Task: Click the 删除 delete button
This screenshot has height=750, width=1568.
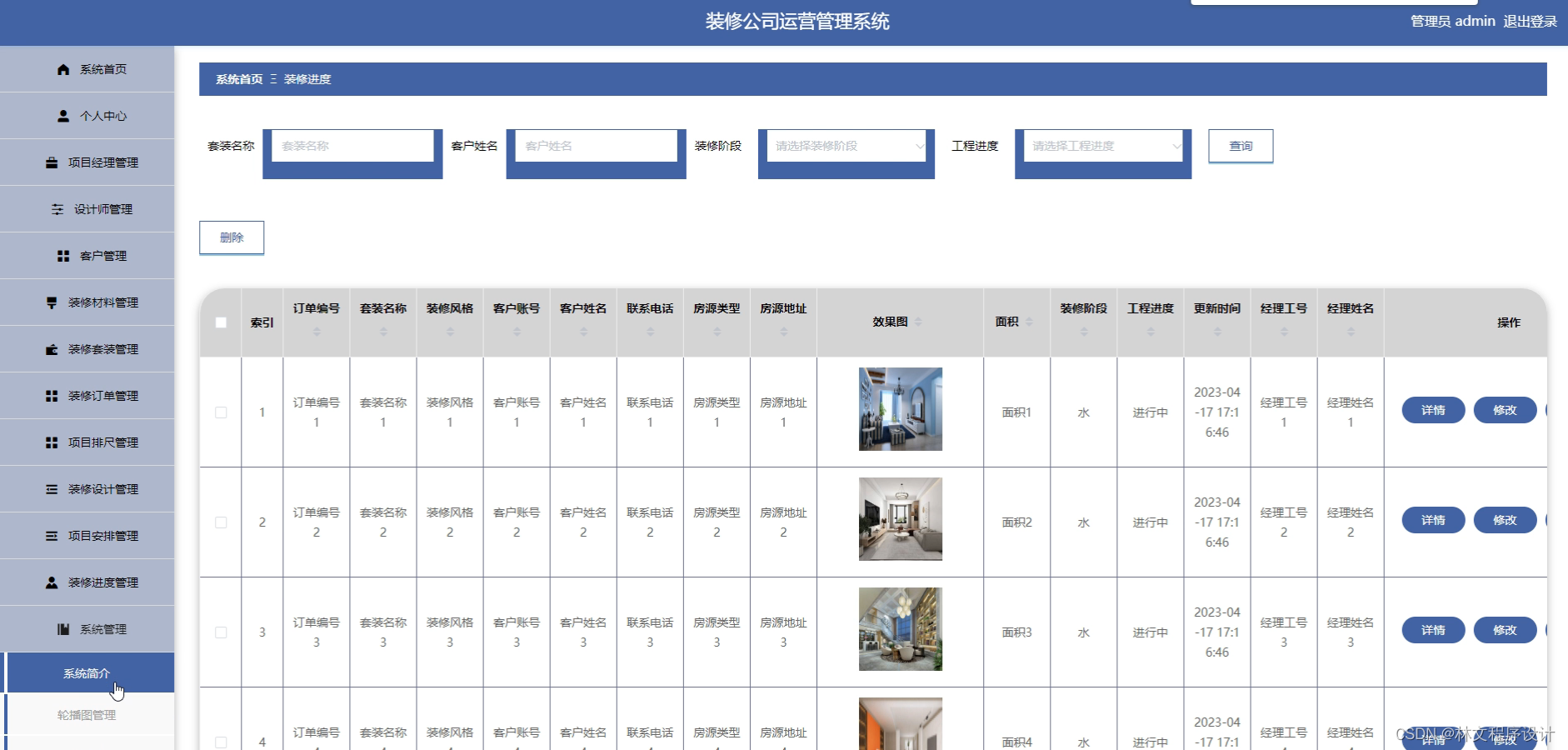Action: pos(232,237)
